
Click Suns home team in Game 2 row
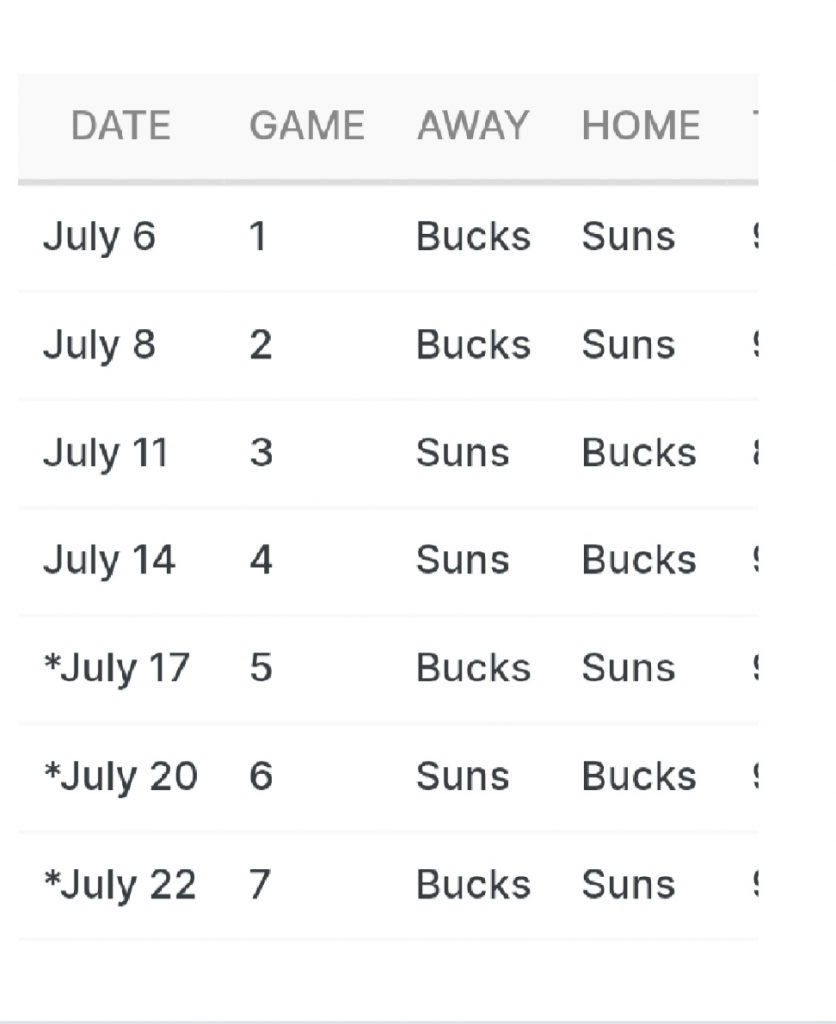point(628,346)
